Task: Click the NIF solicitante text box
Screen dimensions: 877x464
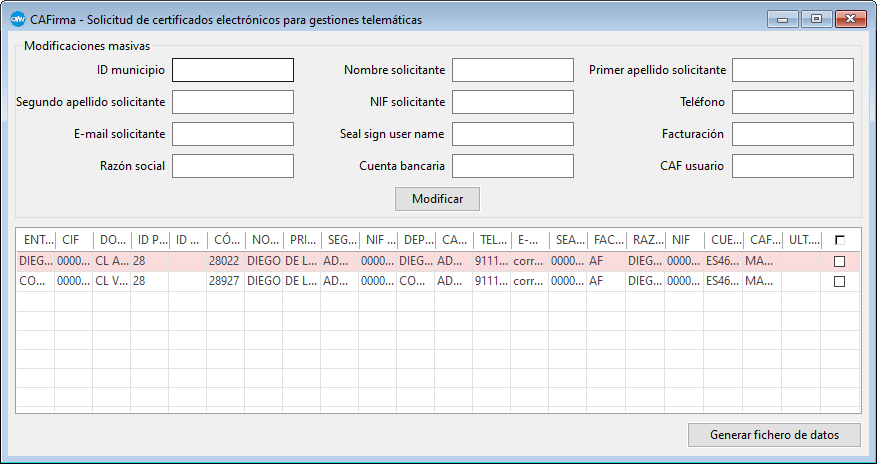Action: coord(512,102)
